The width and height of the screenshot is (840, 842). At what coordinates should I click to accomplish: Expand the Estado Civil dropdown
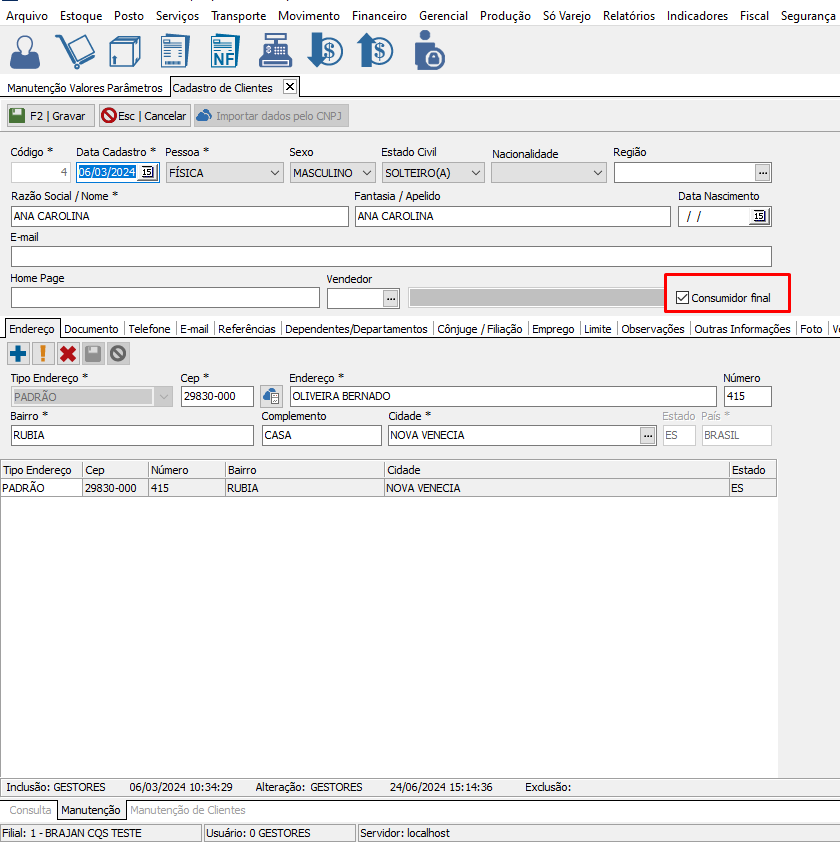click(x=474, y=173)
